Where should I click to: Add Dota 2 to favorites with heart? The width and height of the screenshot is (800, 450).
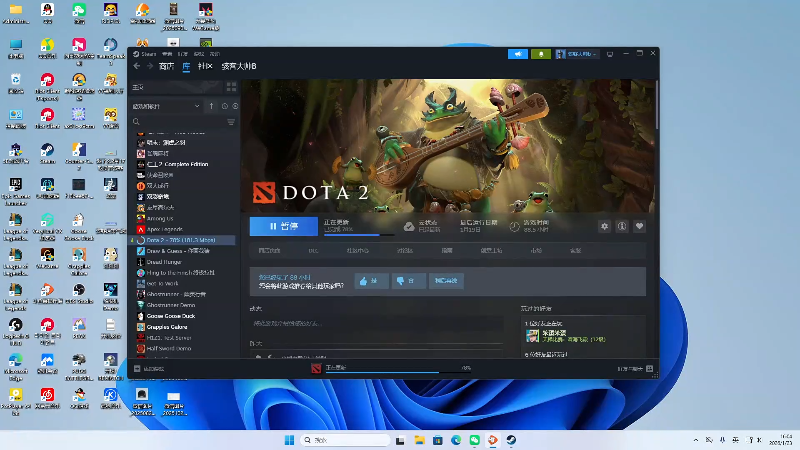pyautogui.click(x=639, y=226)
